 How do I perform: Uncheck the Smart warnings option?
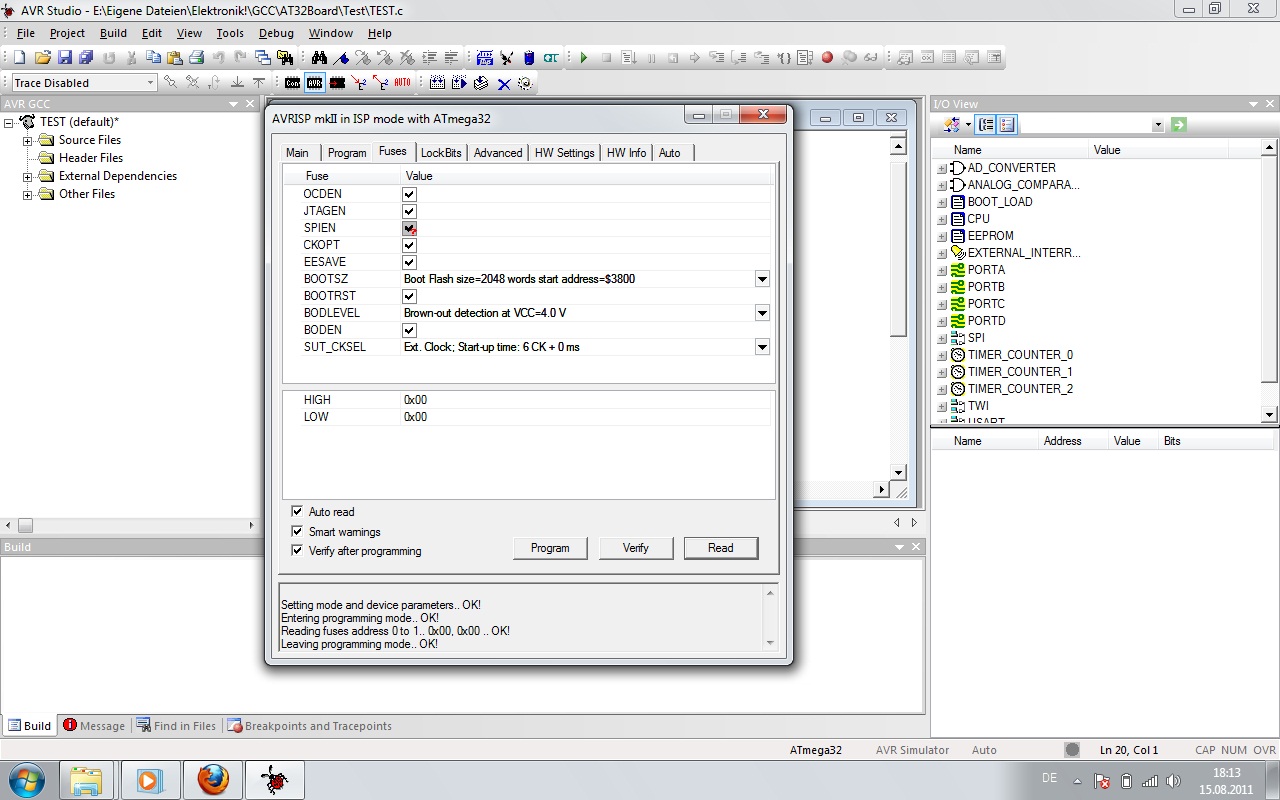(x=297, y=531)
